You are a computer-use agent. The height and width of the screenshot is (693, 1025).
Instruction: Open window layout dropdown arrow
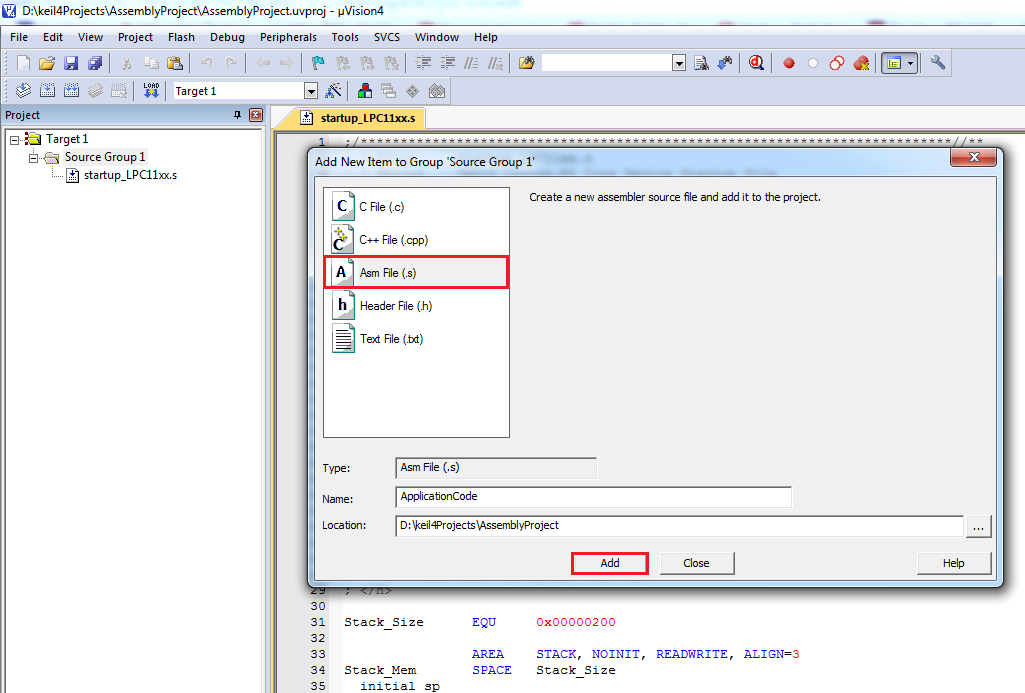click(x=911, y=63)
